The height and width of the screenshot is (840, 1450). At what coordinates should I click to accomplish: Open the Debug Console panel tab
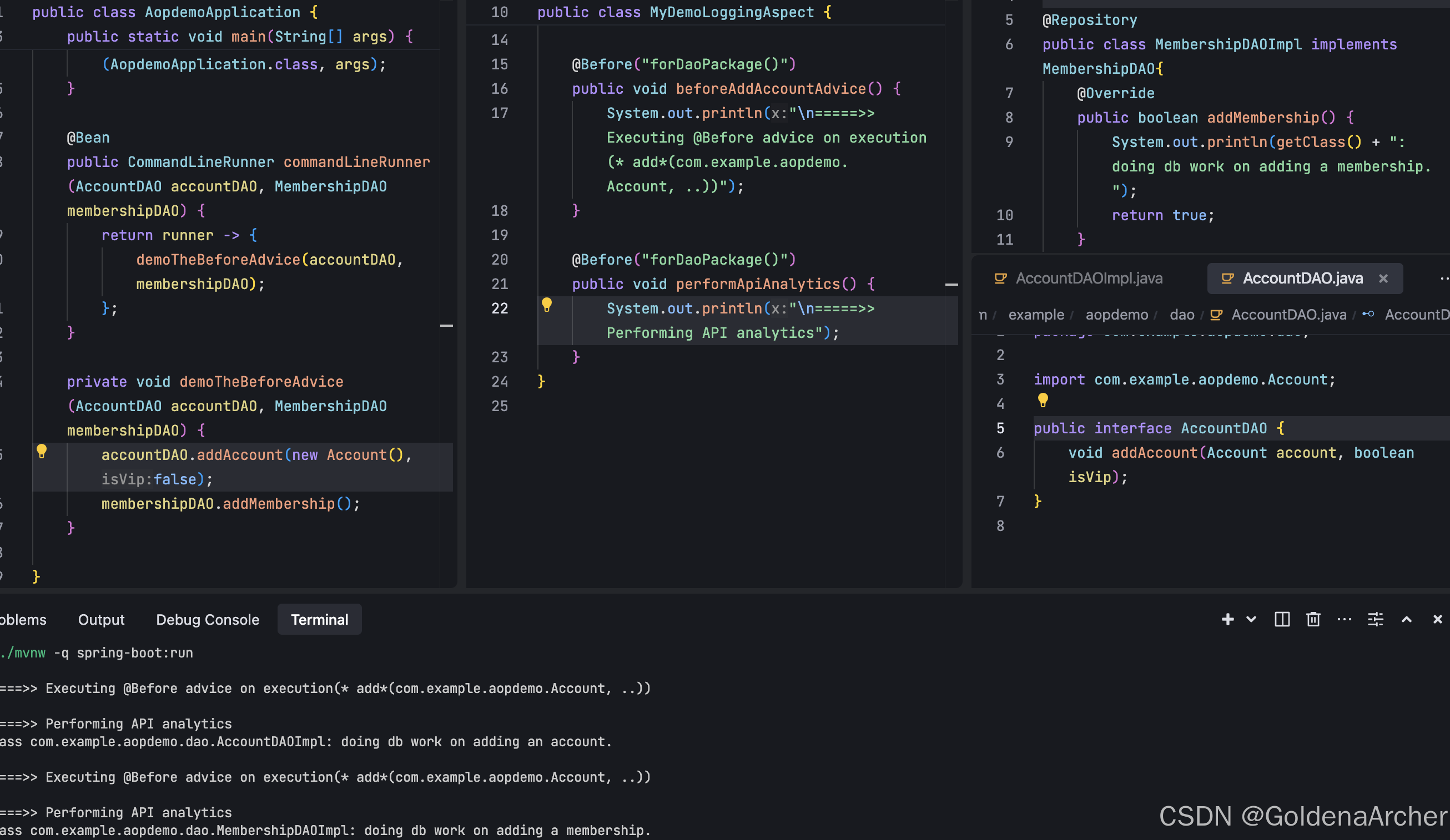pyautogui.click(x=207, y=619)
